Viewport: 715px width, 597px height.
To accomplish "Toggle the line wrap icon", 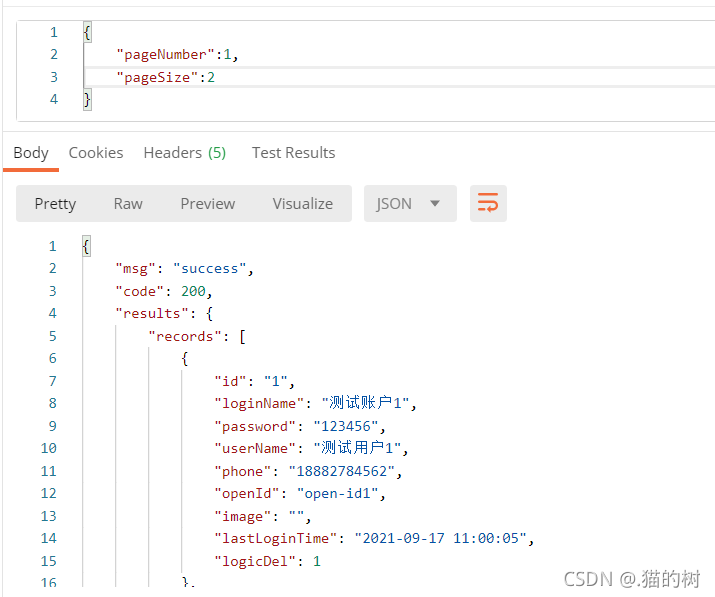I will [x=488, y=203].
